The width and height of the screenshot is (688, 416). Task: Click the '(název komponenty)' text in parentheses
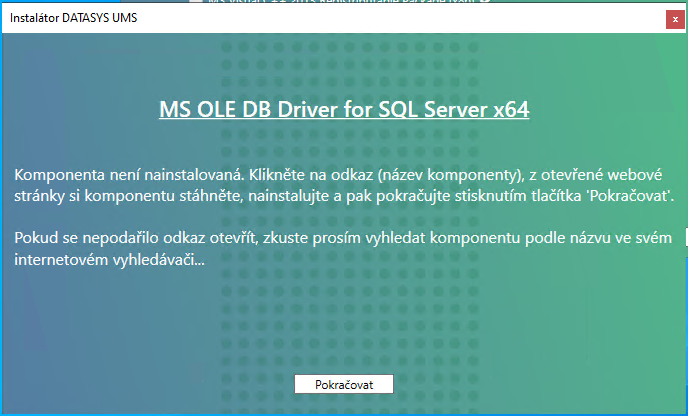click(x=455, y=173)
